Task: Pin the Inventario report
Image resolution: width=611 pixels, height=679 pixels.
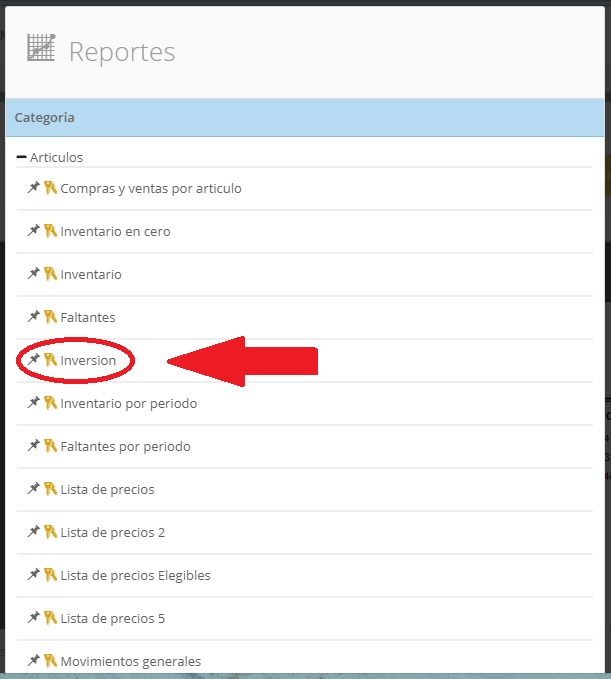Action: pos(33,274)
